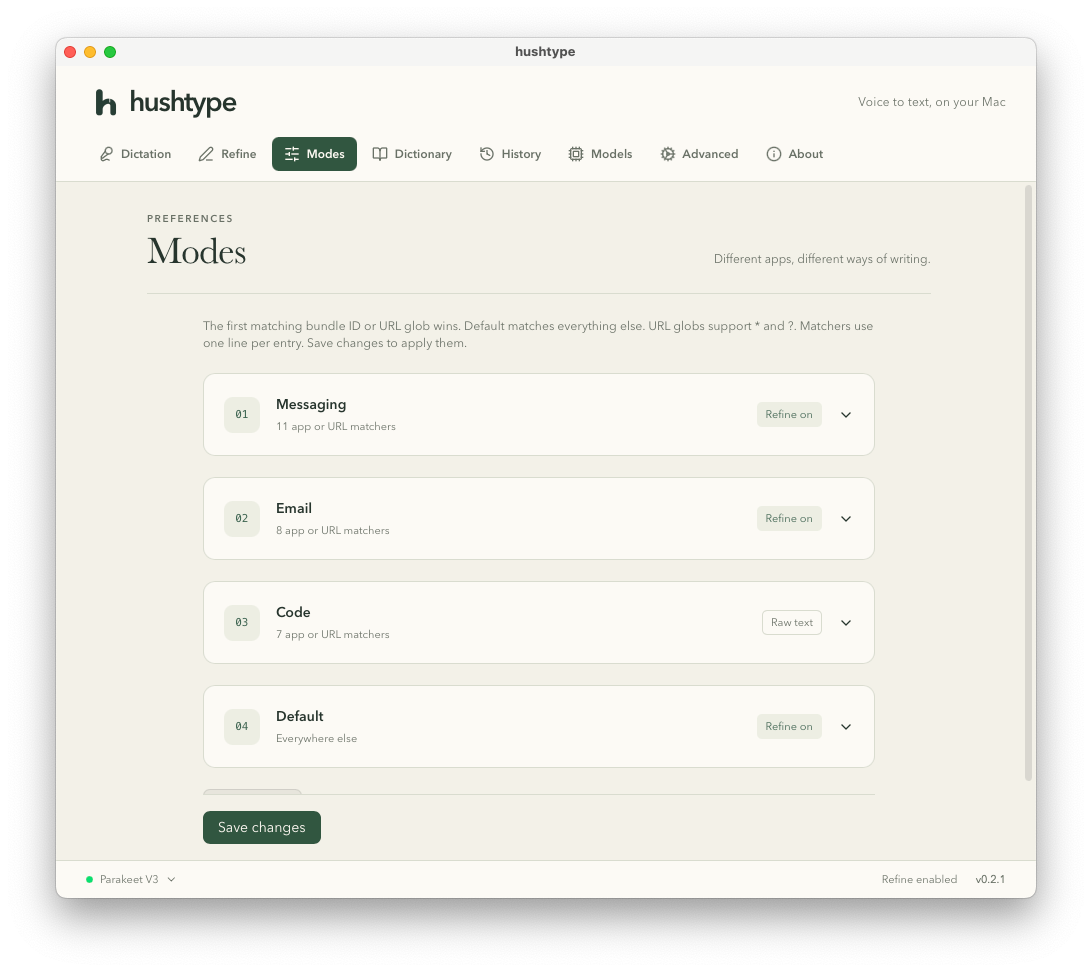Click the Code mode title
Viewport: 1092px width, 972px height.
click(x=293, y=612)
